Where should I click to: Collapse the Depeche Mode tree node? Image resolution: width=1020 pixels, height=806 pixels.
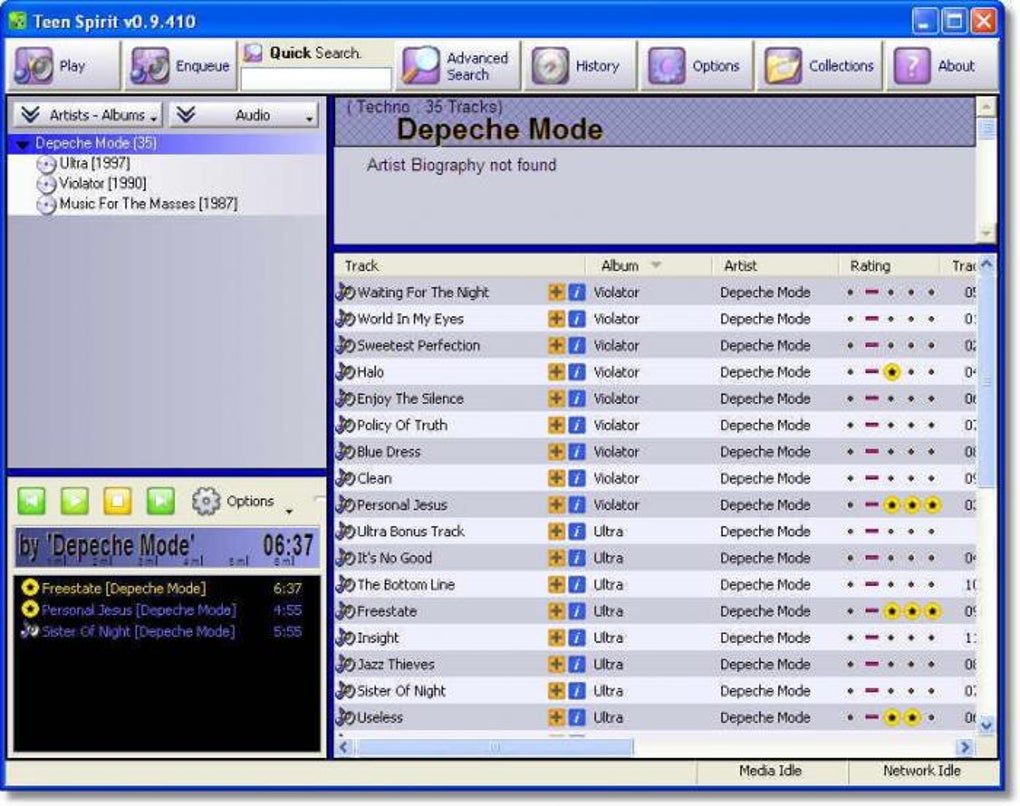click(23, 144)
